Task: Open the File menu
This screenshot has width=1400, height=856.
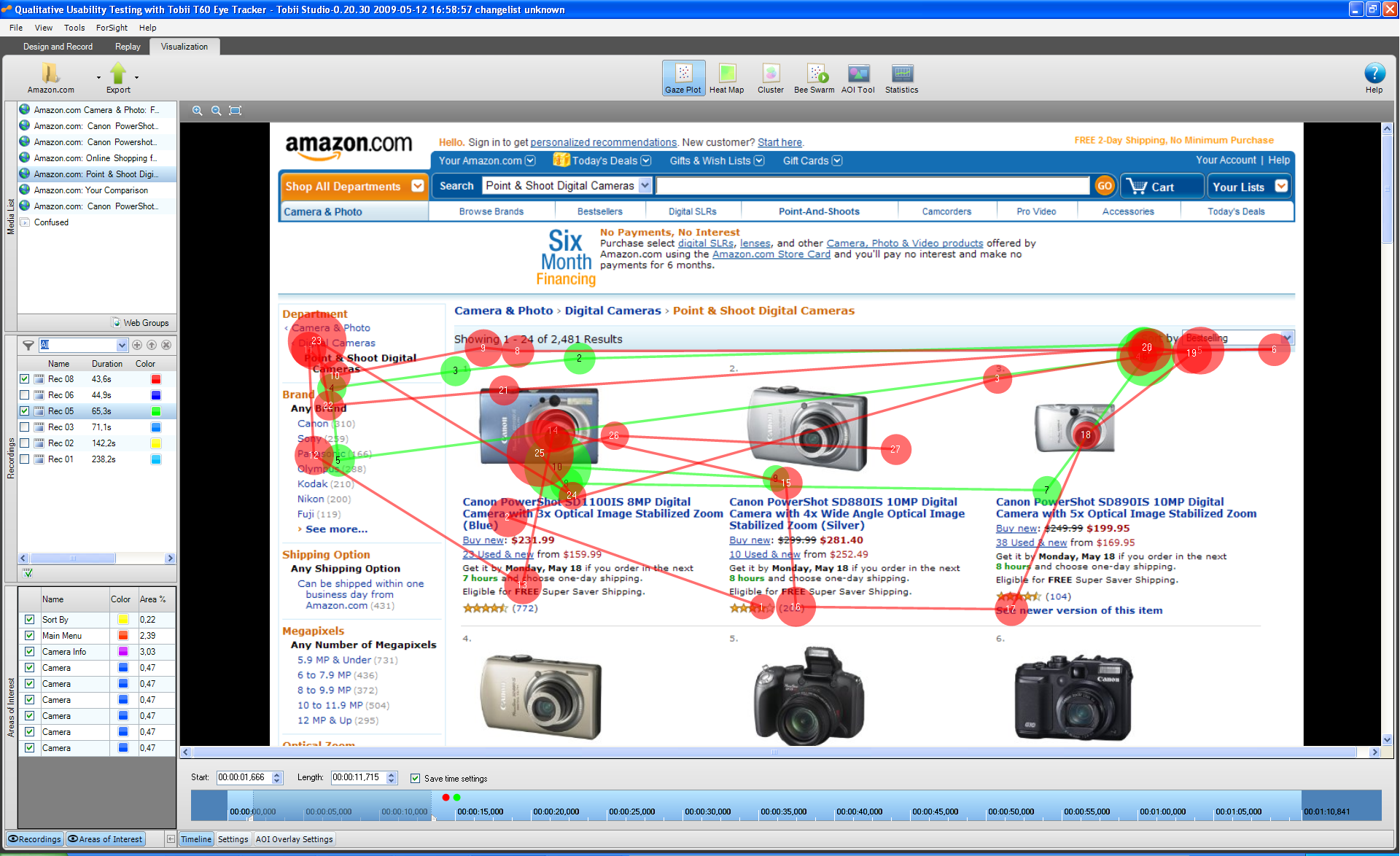Action: pyautogui.click(x=16, y=28)
